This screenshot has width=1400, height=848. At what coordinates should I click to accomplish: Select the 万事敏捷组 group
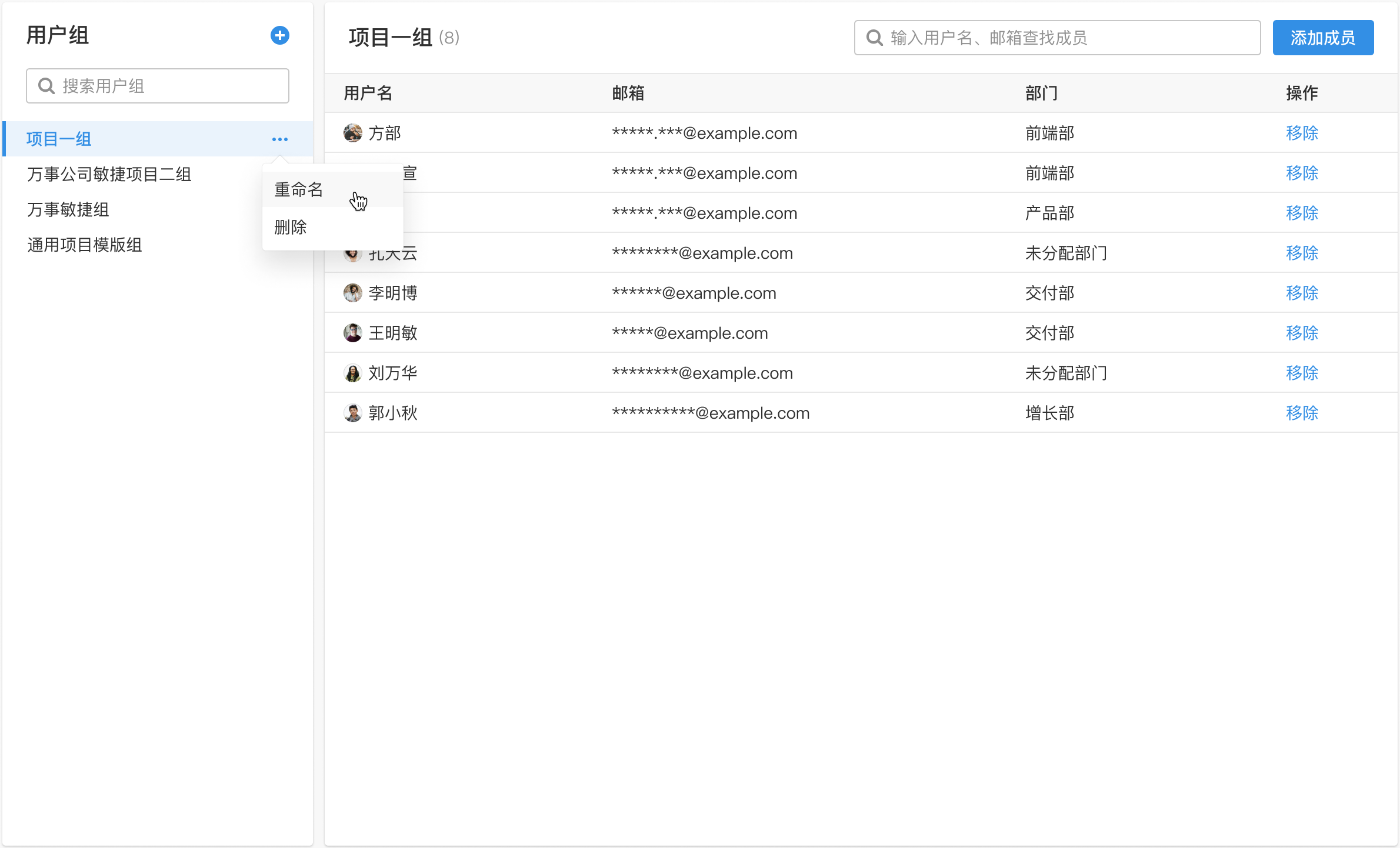click(68, 209)
